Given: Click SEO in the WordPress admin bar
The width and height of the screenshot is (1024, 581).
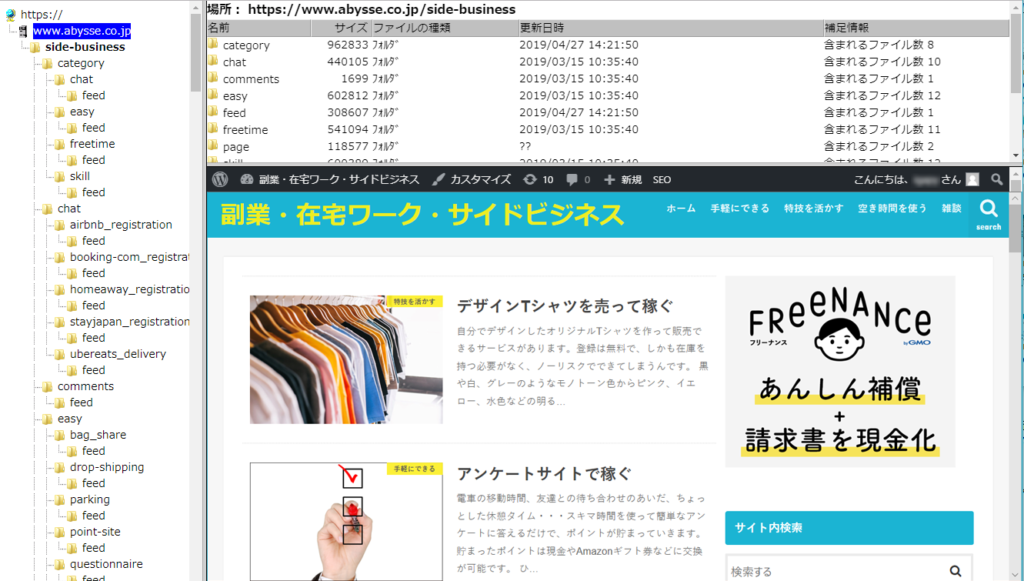Looking at the screenshot, I should pyautogui.click(x=662, y=181).
